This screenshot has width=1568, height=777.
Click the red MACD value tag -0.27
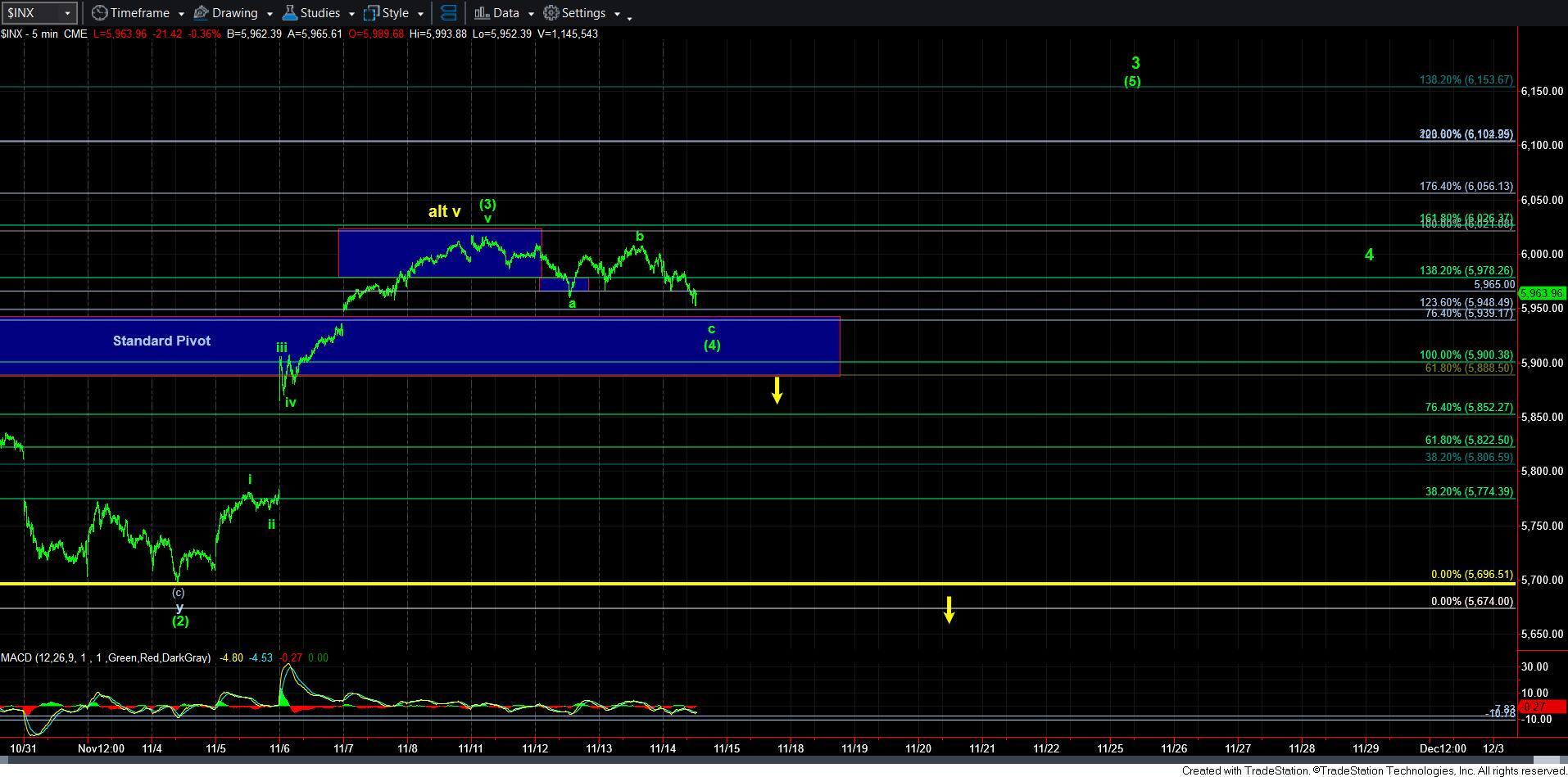1543,707
